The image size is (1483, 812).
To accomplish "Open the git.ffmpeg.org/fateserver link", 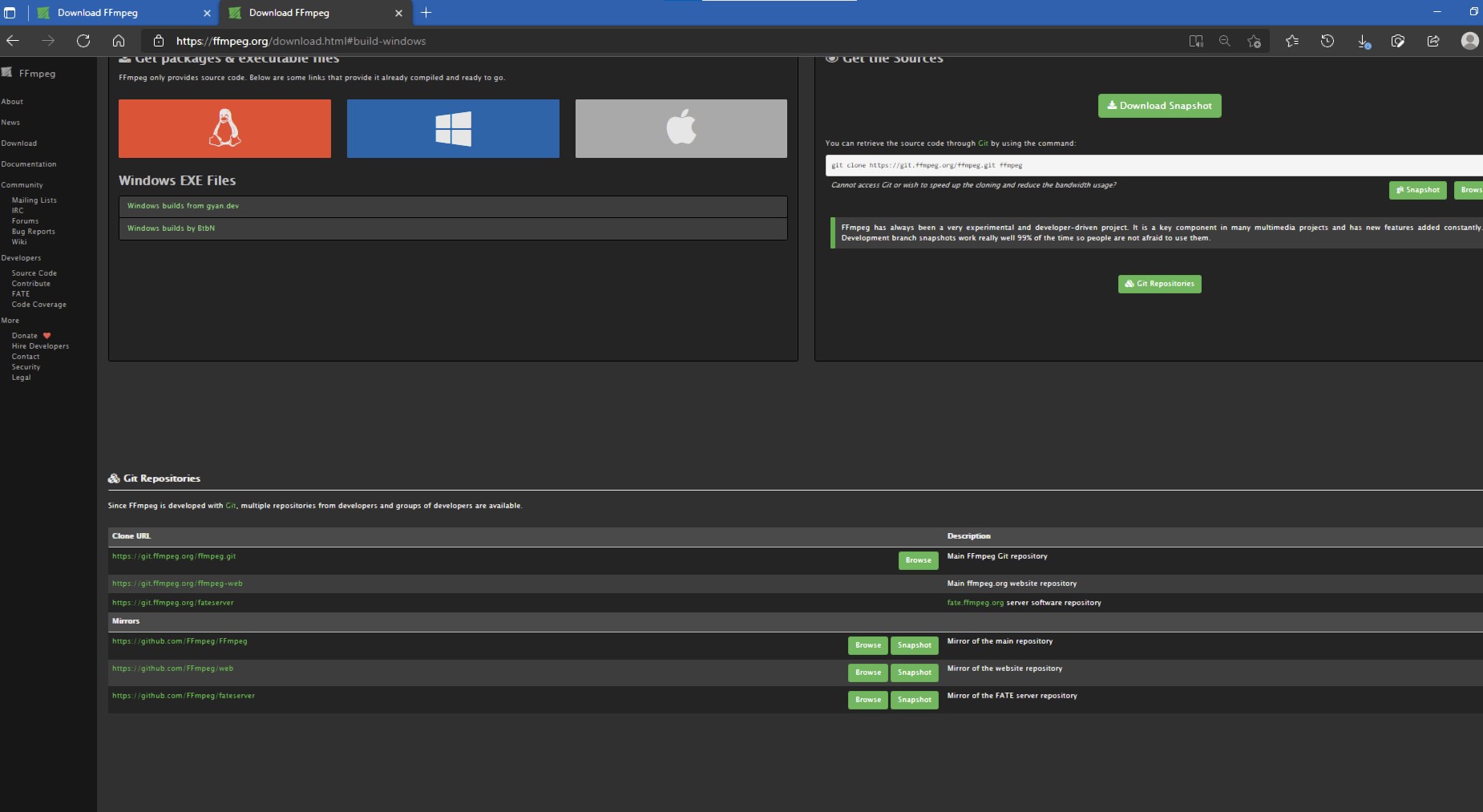I will [173, 603].
